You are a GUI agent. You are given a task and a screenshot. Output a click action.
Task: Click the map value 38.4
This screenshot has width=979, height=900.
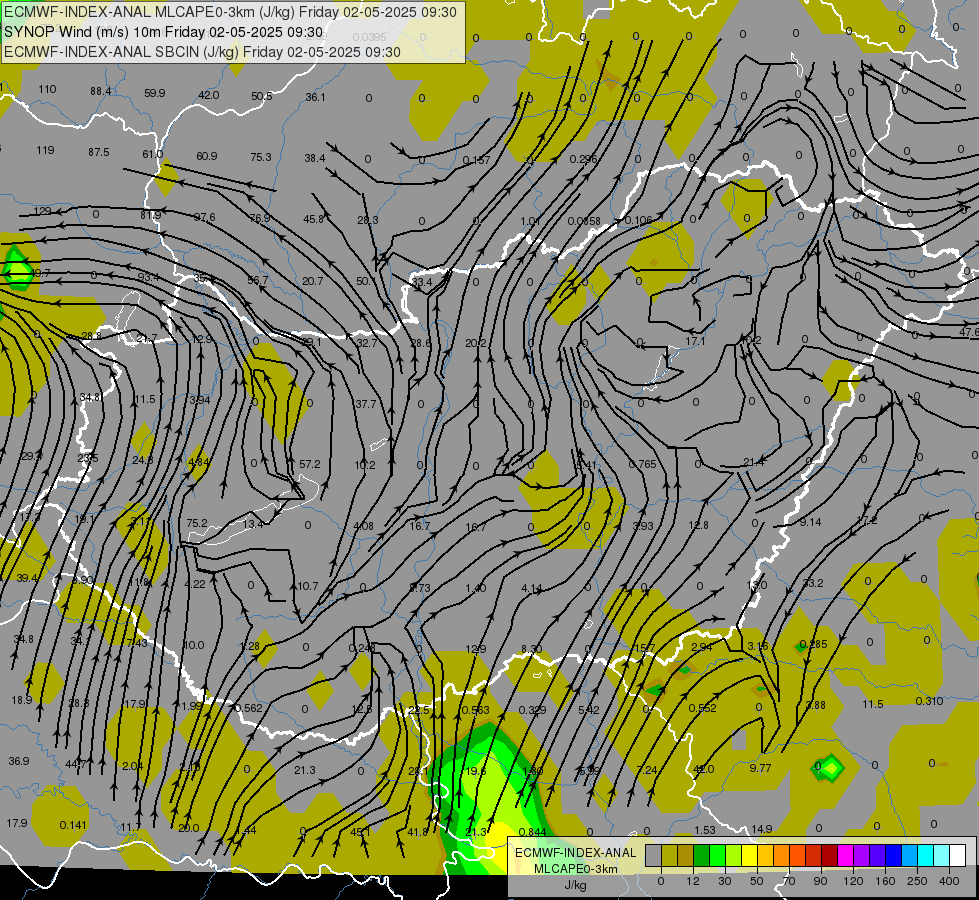[x=315, y=159]
